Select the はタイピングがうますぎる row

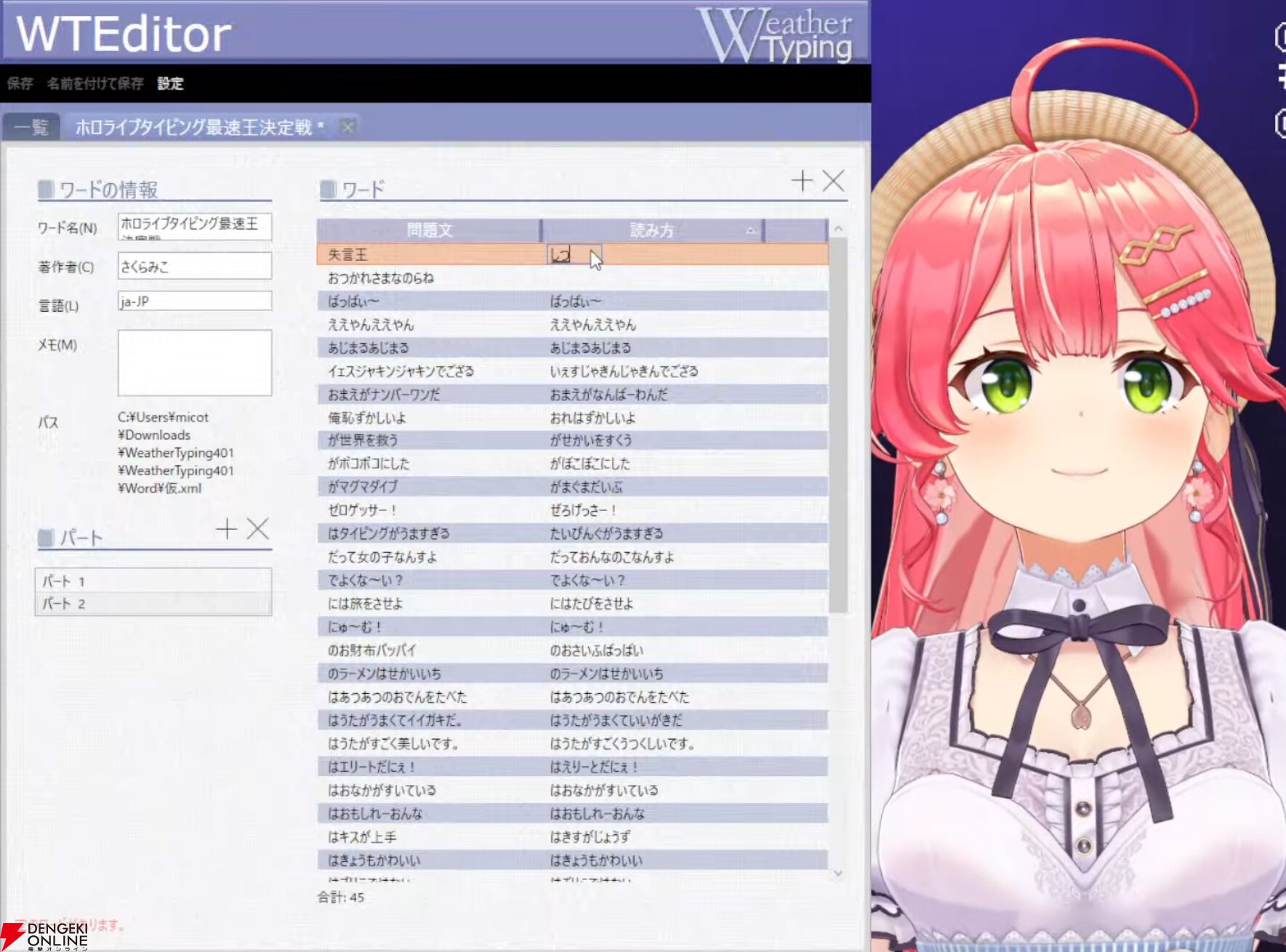(573, 533)
